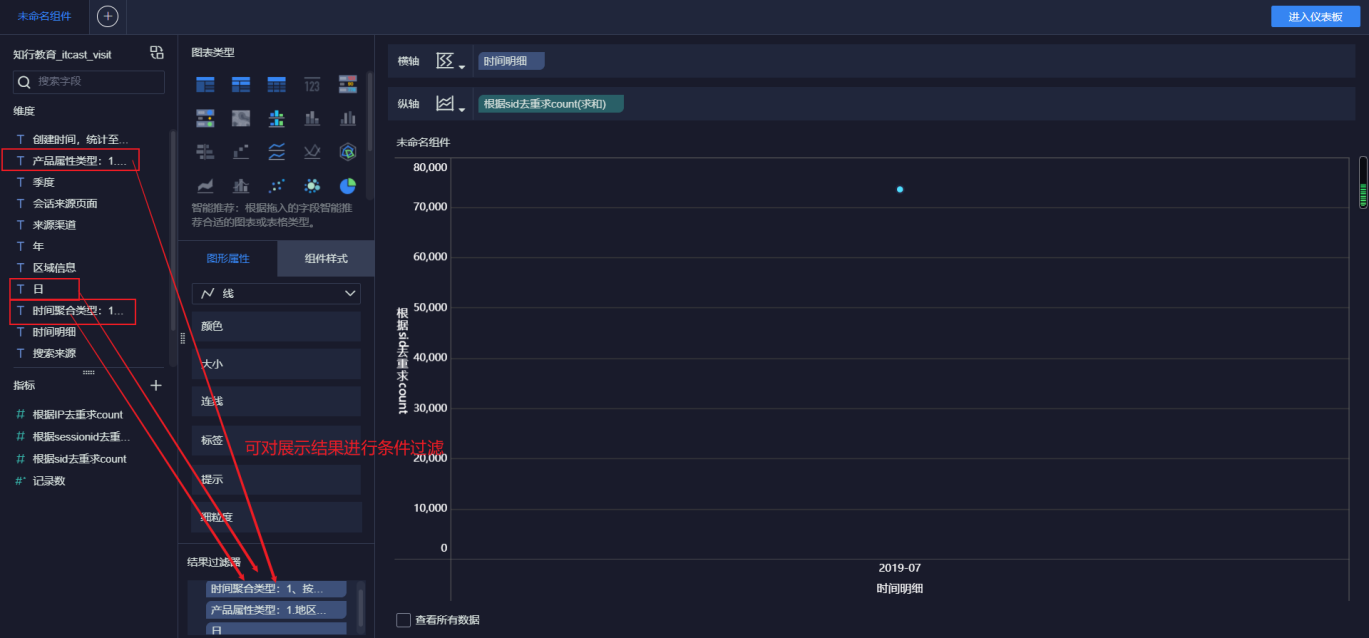The height and width of the screenshot is (638, 1369).
Task: Select the waterfall step chart type icon
Action: point(241,152)
